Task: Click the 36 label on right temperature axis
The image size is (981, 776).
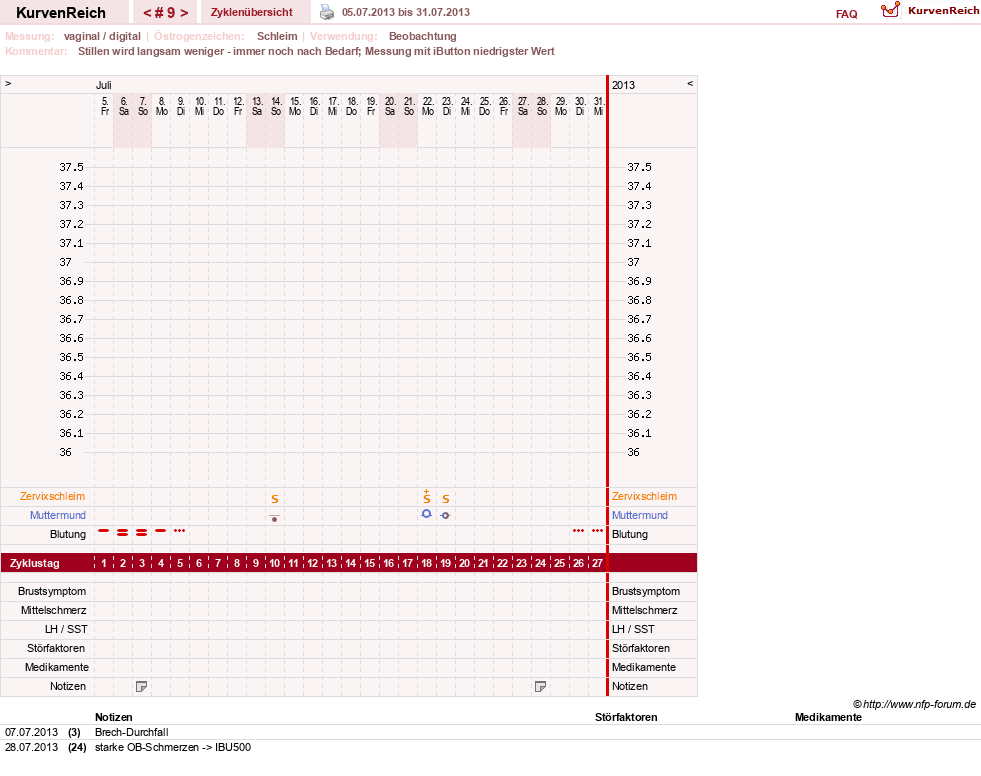Action: coord(633,452)
